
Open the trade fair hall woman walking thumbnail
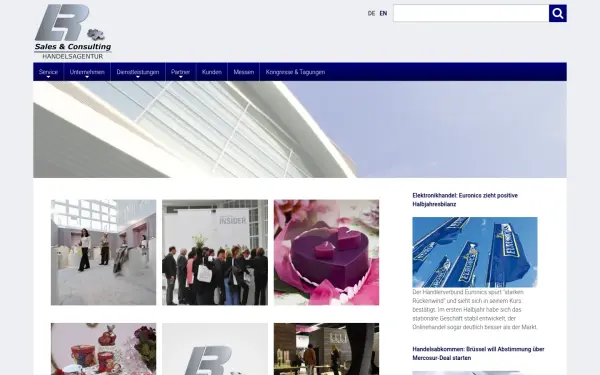103,252
